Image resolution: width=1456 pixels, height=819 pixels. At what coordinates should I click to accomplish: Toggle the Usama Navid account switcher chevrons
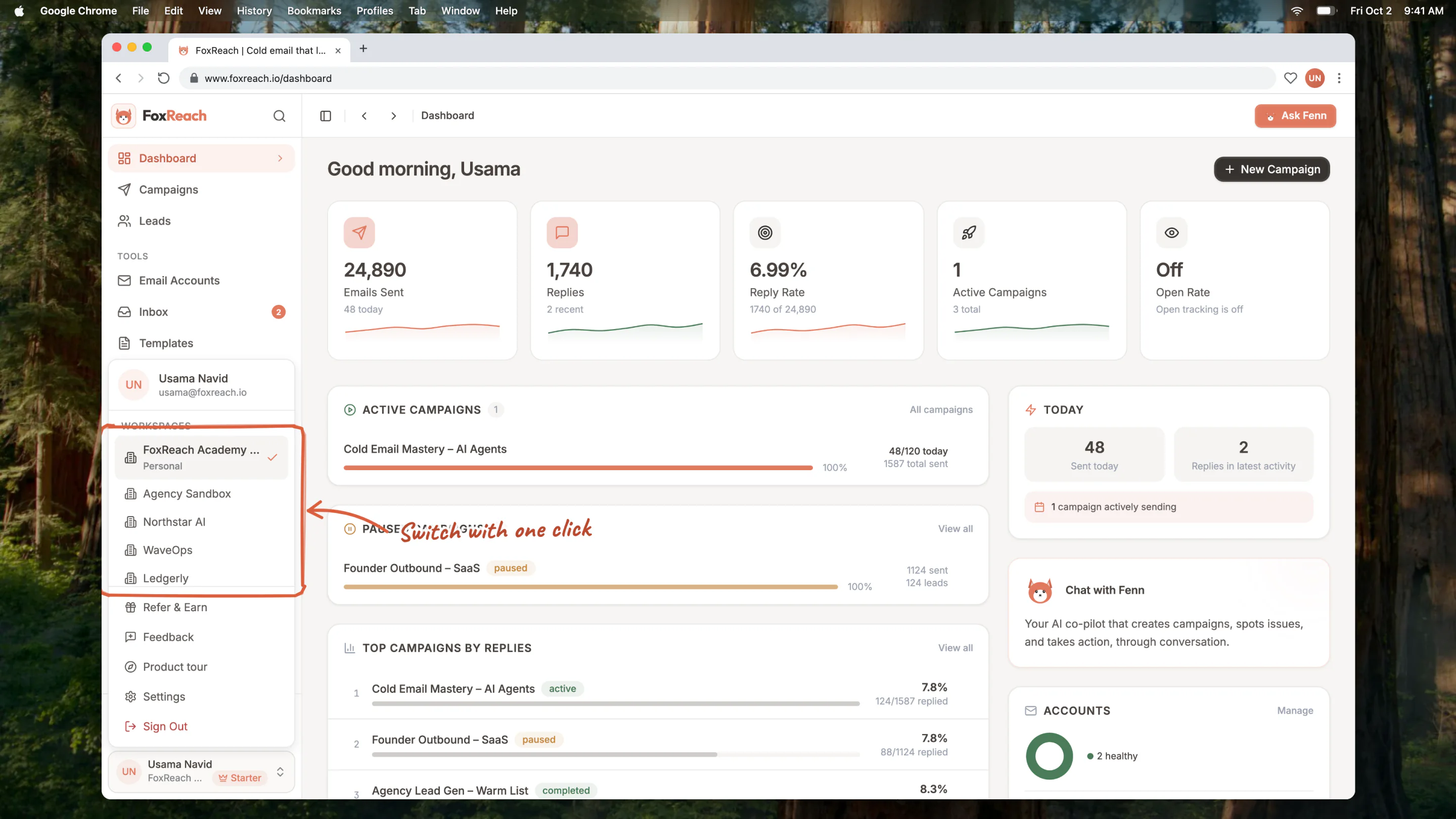pos(280,771)
